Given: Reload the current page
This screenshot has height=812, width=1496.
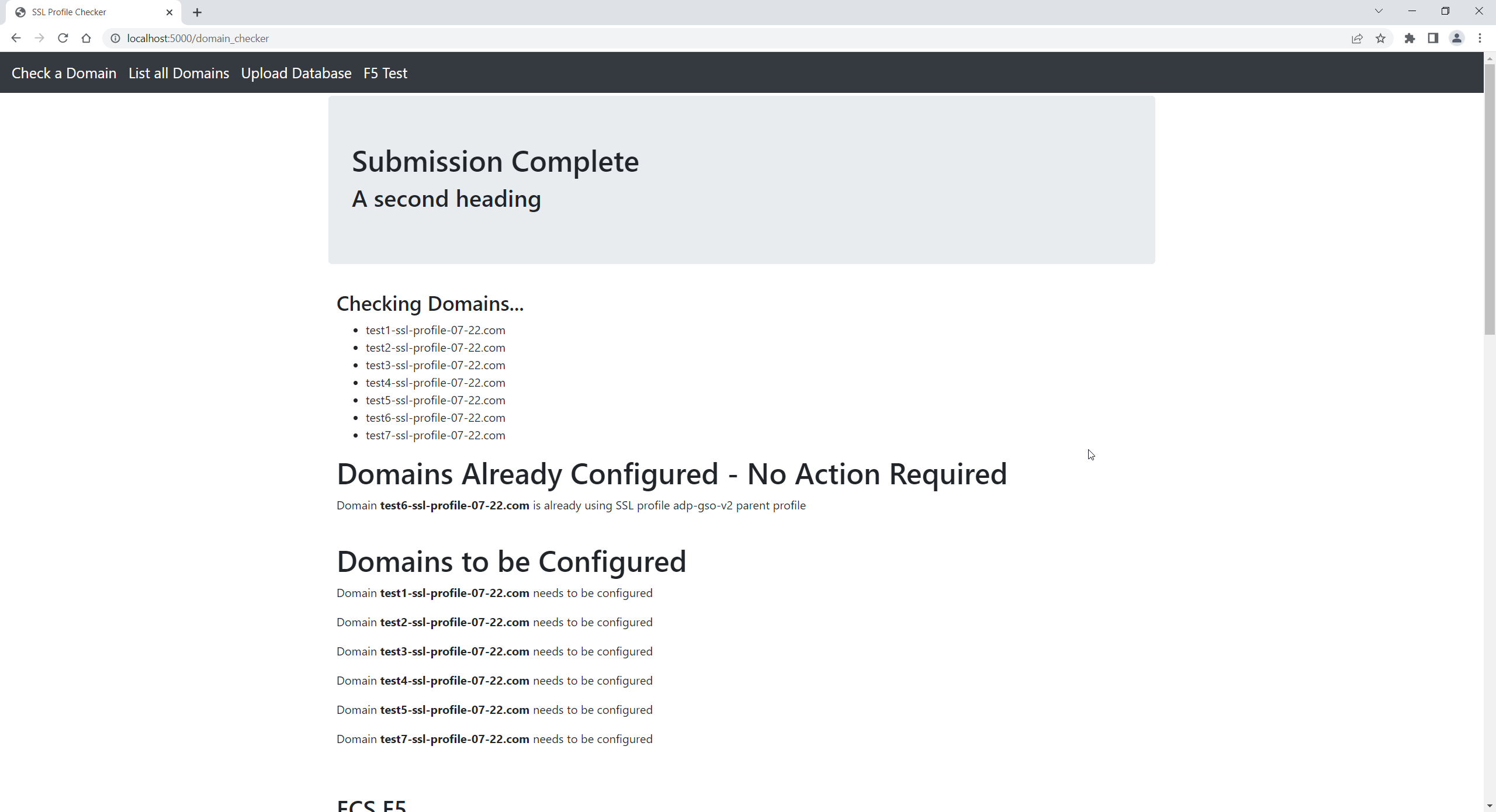Looking at the screenshot, I should coord(63,38).
